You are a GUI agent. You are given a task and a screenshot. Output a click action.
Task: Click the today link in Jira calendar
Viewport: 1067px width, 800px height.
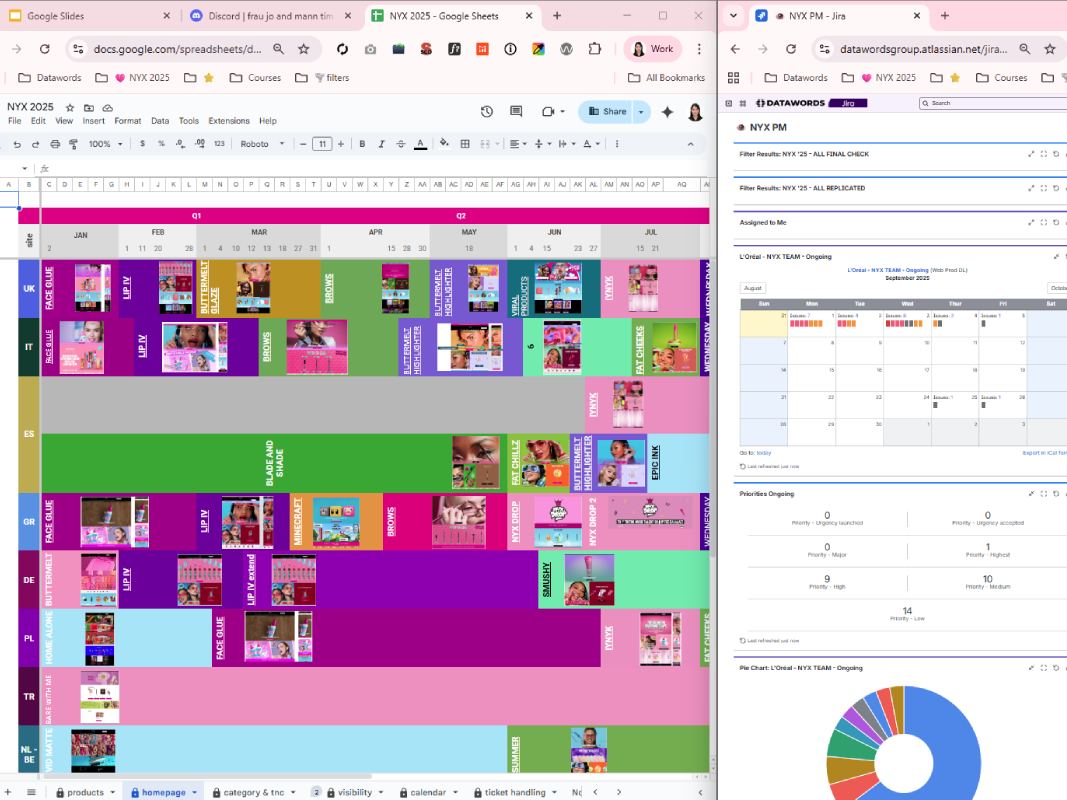(764, 453)
